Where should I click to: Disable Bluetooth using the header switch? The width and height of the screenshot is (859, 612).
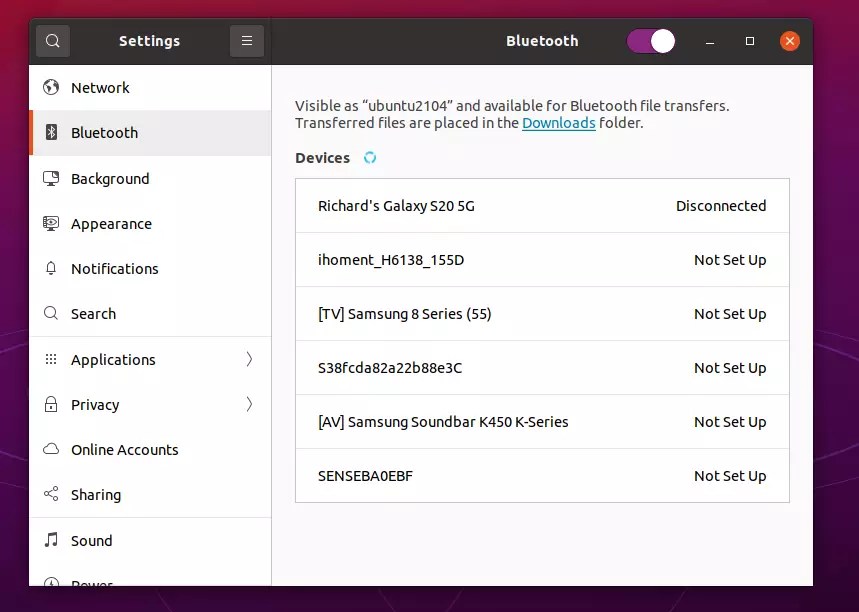tap(651, 41)
